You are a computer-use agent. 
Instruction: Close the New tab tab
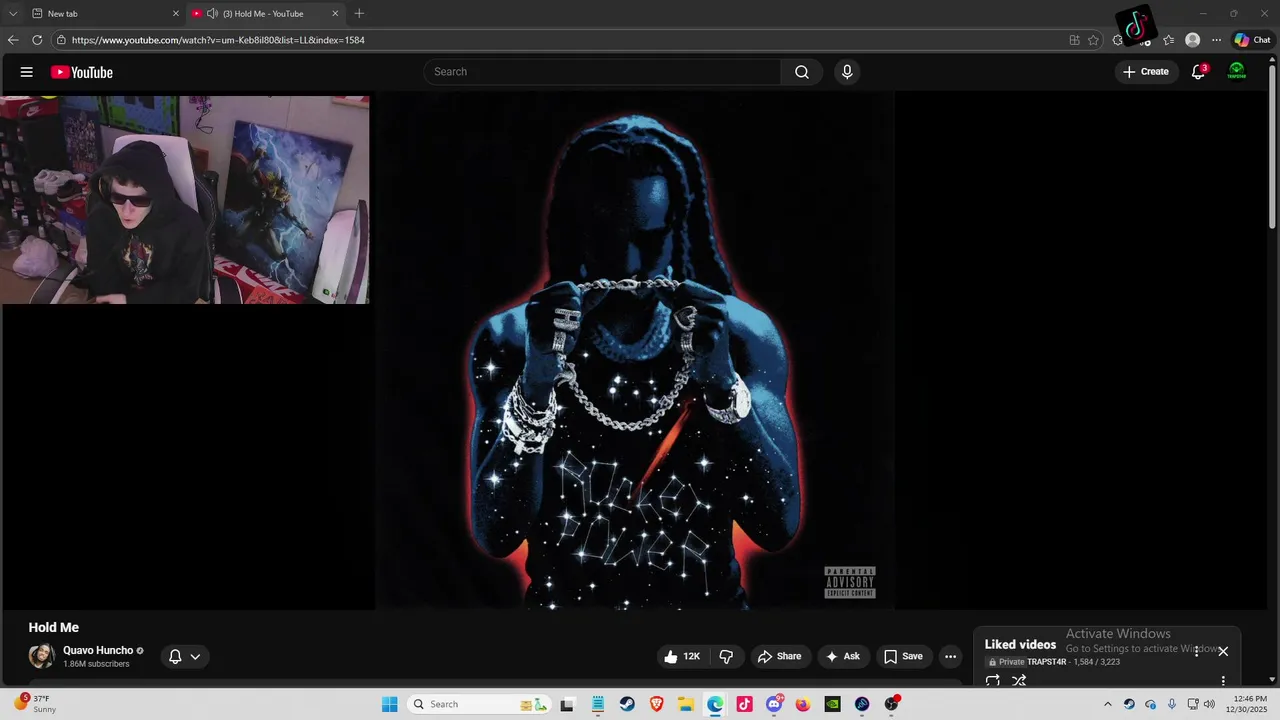click(x=176, y=14)
